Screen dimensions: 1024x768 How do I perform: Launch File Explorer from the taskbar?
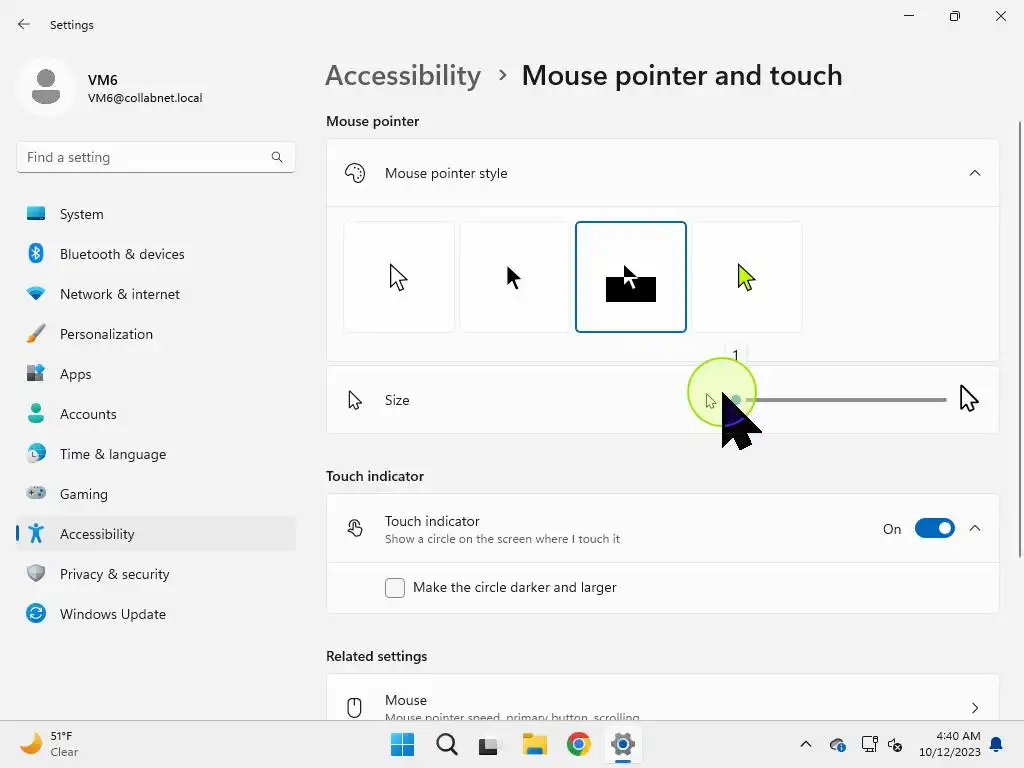pyautogui.click(x=534, y=744)
